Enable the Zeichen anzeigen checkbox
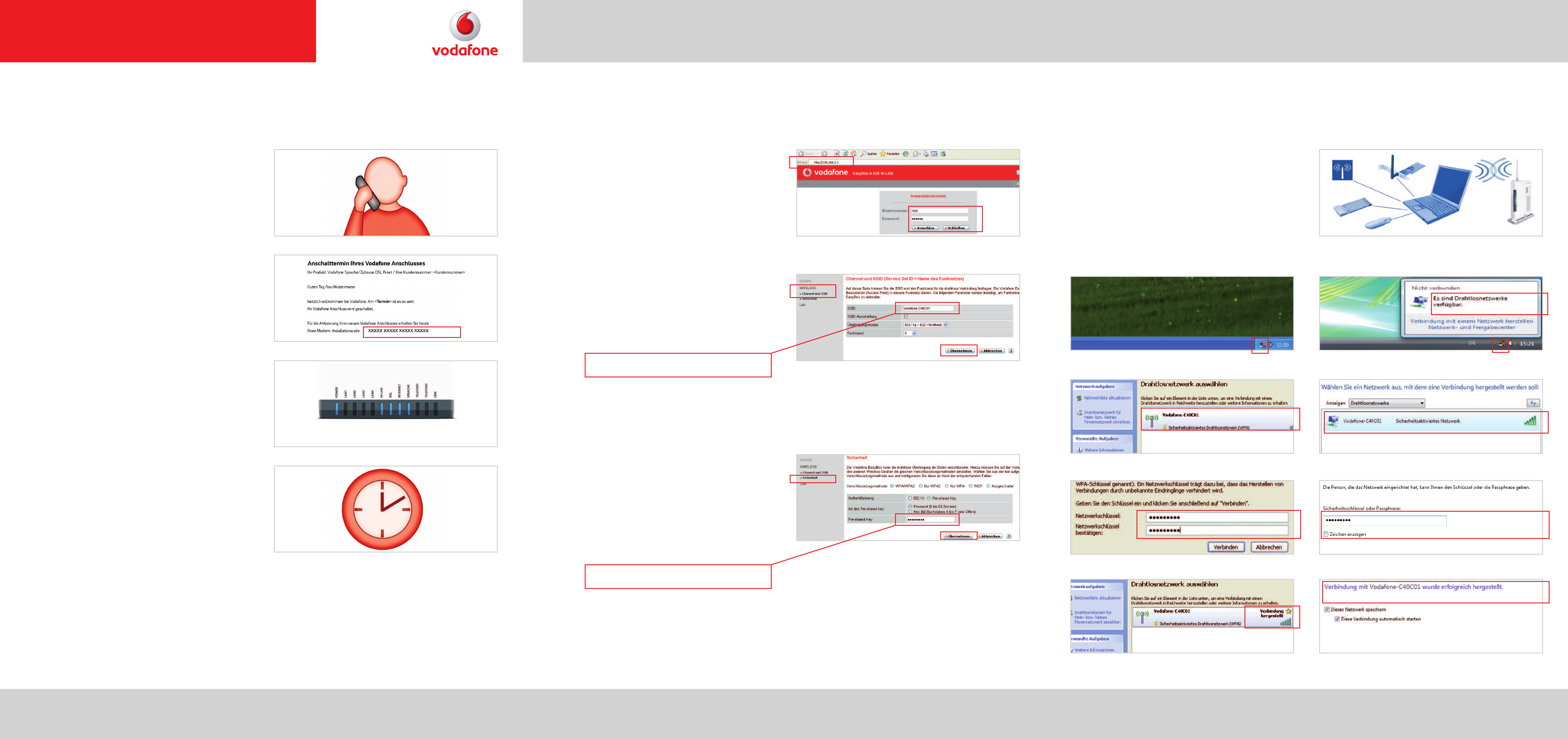This screenshot has height=739, width=1568. tap(1325, 534)
